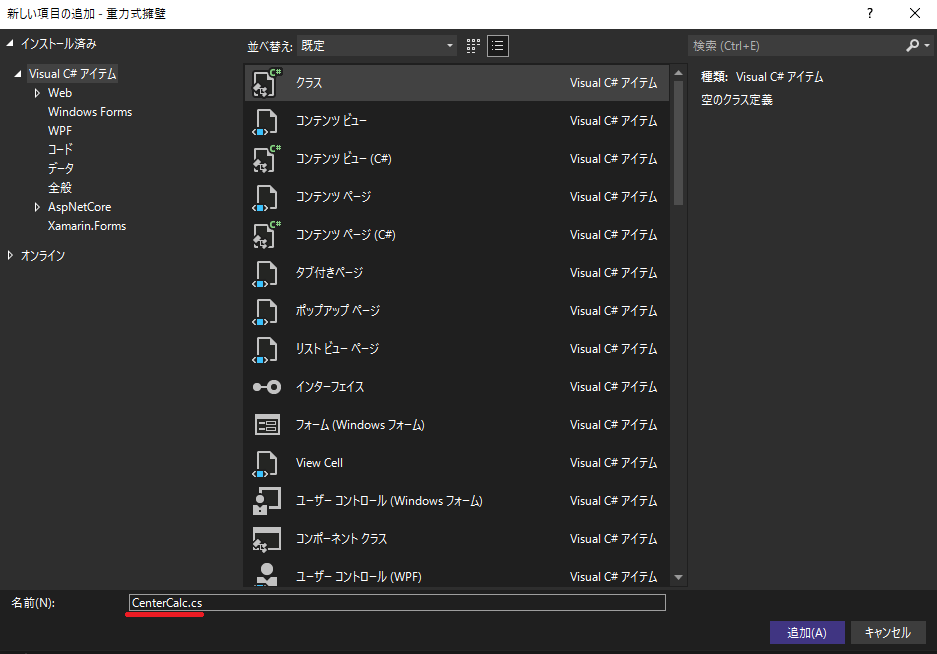Image resolution: width=937 pixels, height=654 pixels.
Task: Select the タブ付きページ template icon
Action: [266, 273]
